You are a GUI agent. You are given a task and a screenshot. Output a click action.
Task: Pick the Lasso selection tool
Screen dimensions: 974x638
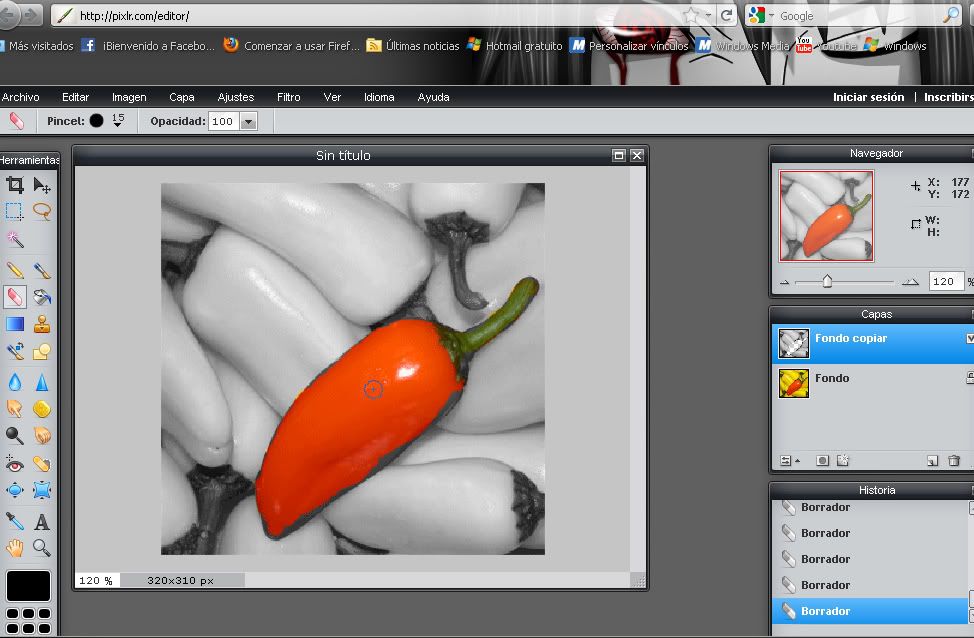click(x=42, y=211)
